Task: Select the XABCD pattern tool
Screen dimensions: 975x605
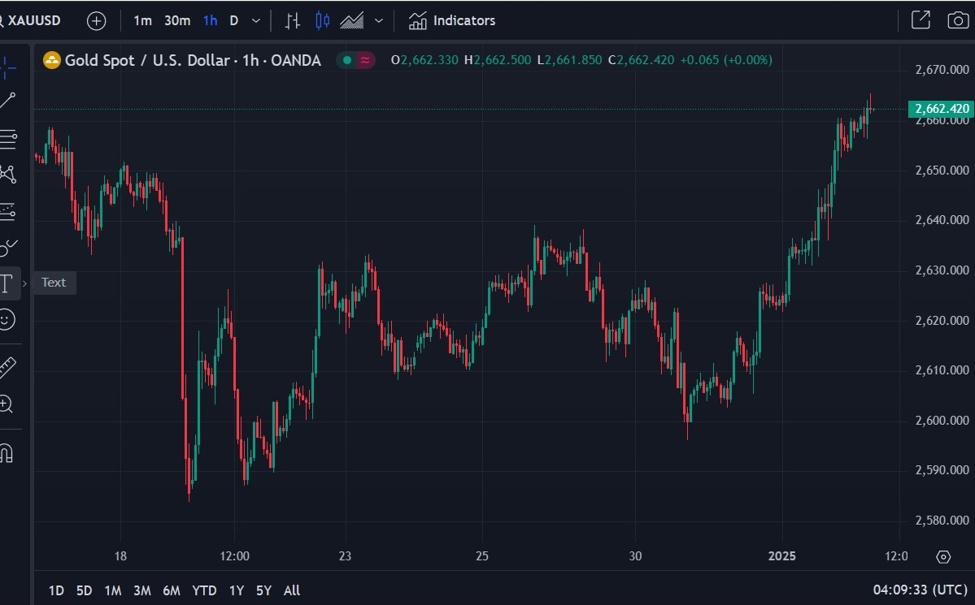Action: click(x=10, y=174)
